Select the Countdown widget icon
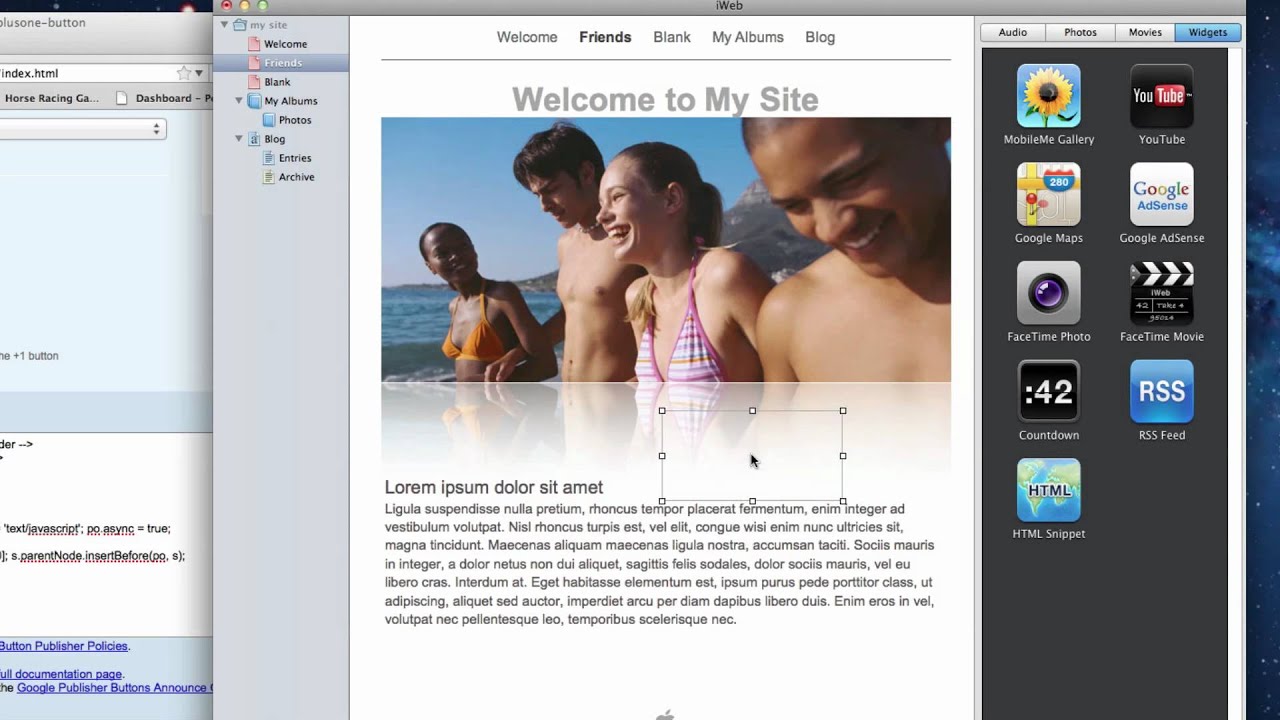 pyautogui.click(x=1048, y=391)
